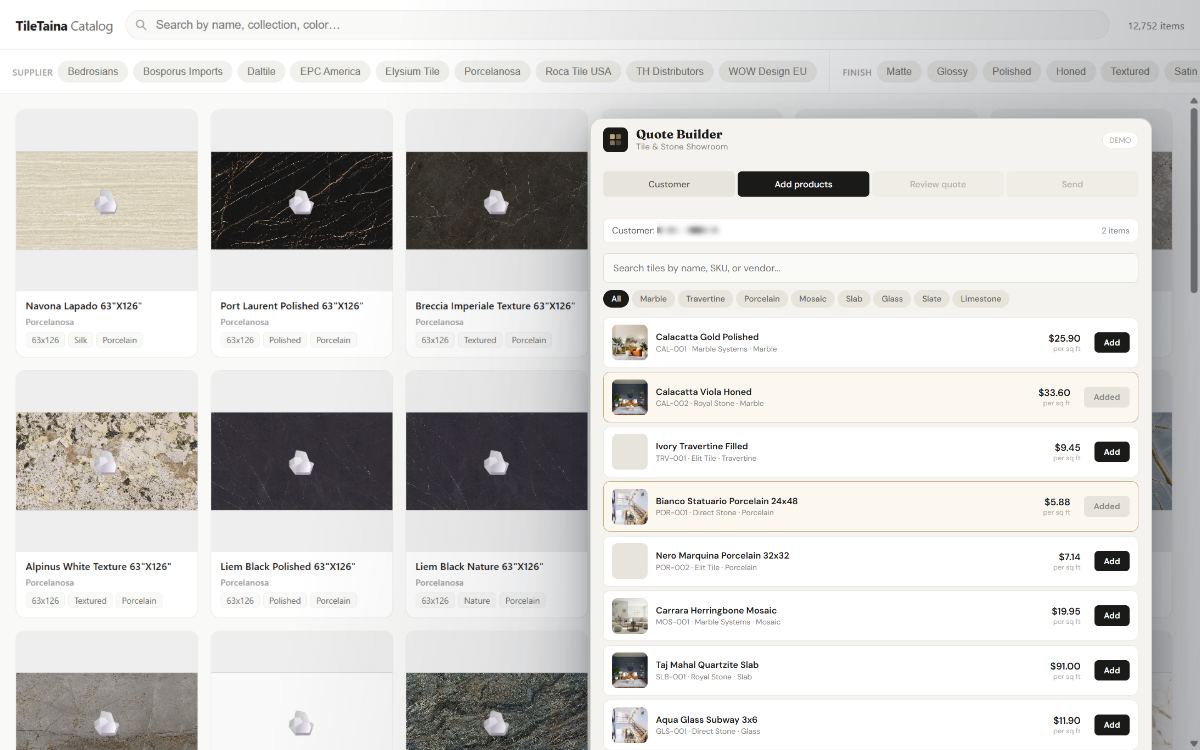This screenshot has height=750, width=1200.
Task: Filter catalog by Textured finish
Action: click(1130, 72)
